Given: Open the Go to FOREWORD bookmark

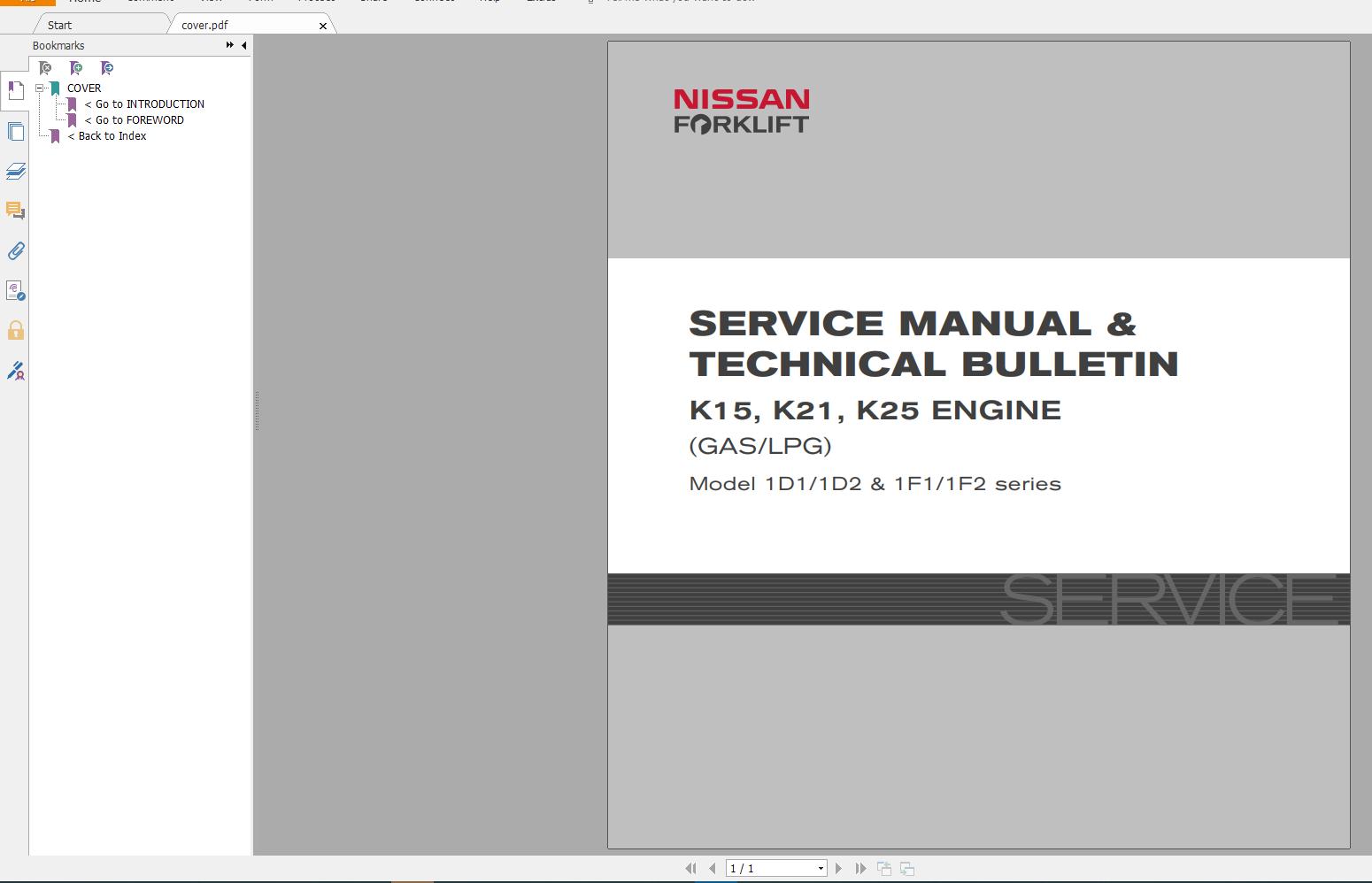Looking at the screenshot, I should [x=135, y=119].
